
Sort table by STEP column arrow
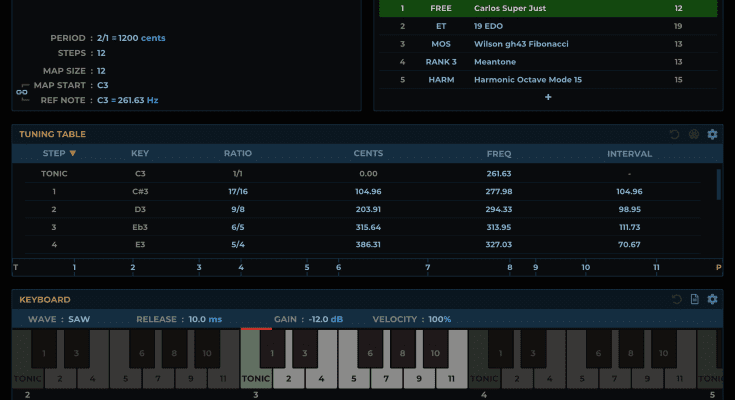(72, 154)
